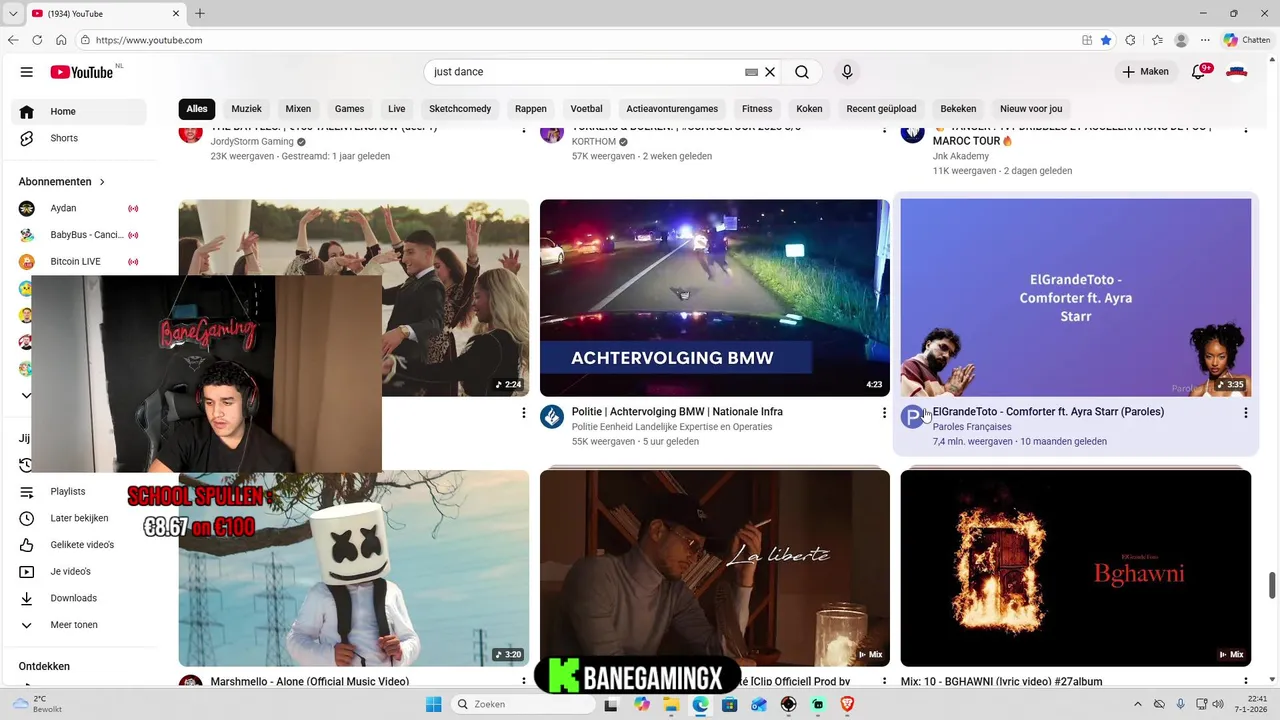Open the Bitcoin LIVE subscription

pos(79,261)
